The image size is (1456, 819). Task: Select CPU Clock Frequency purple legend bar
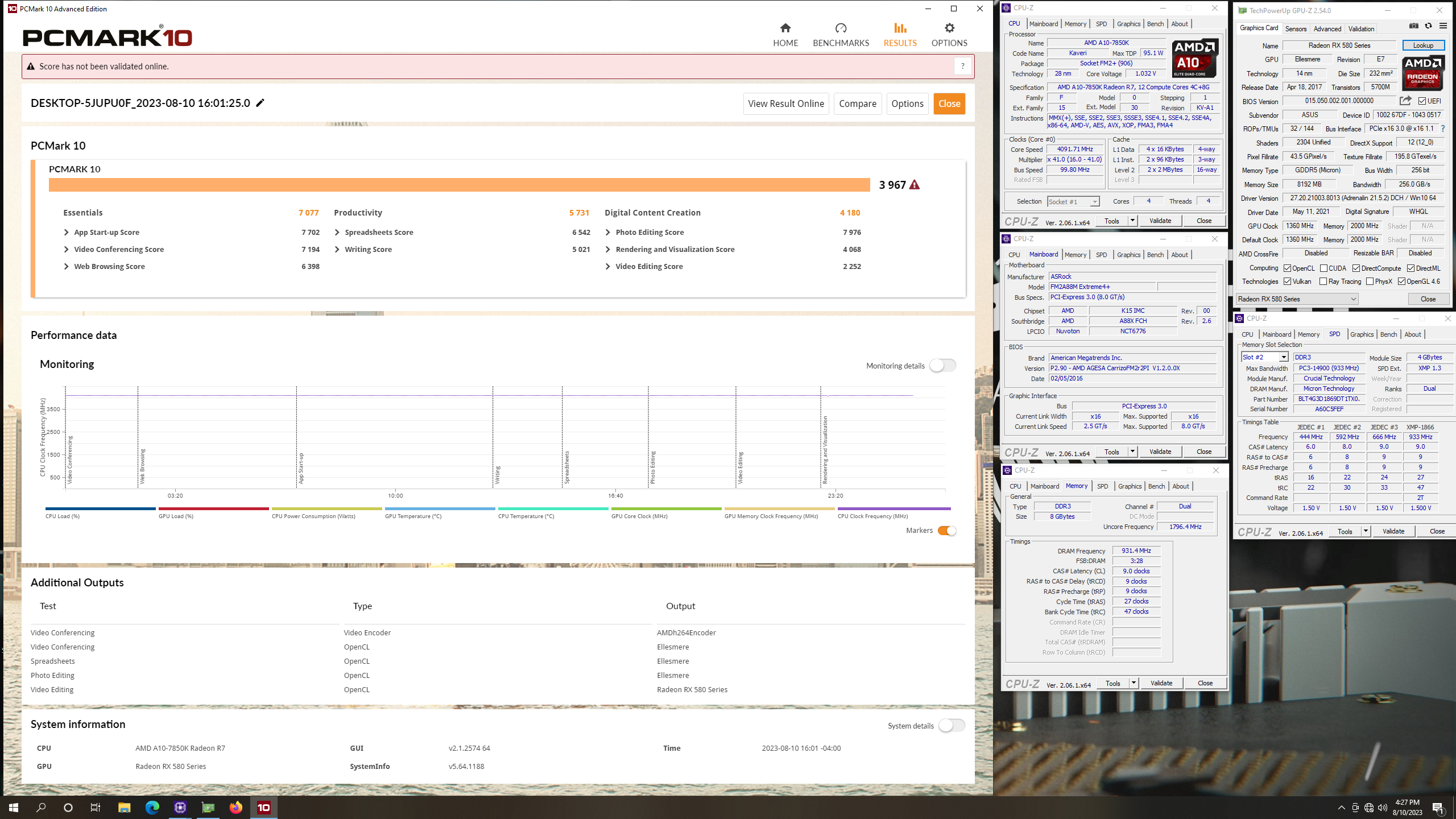[894, 509]
